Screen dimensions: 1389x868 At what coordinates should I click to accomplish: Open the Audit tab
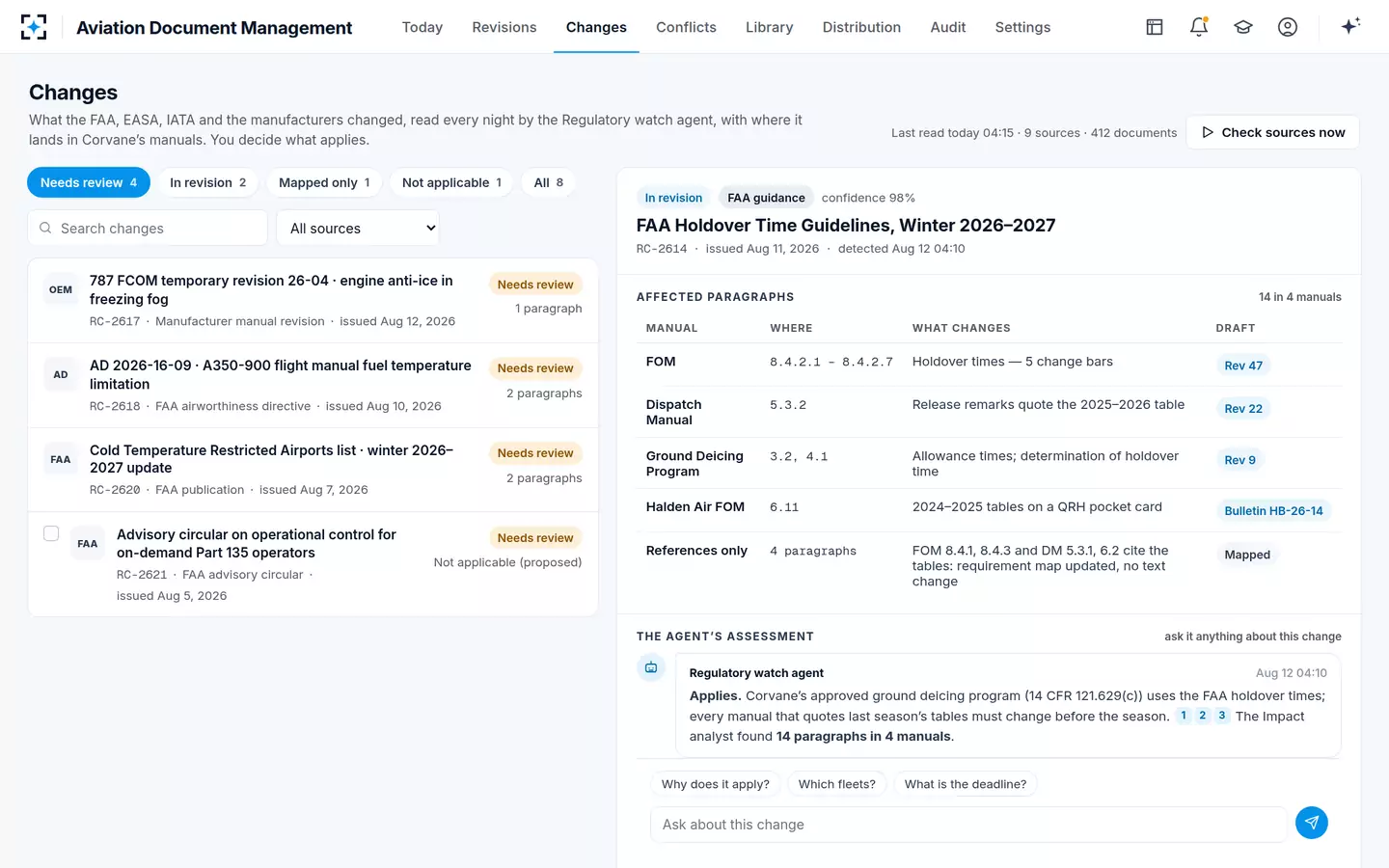(948, 27)
